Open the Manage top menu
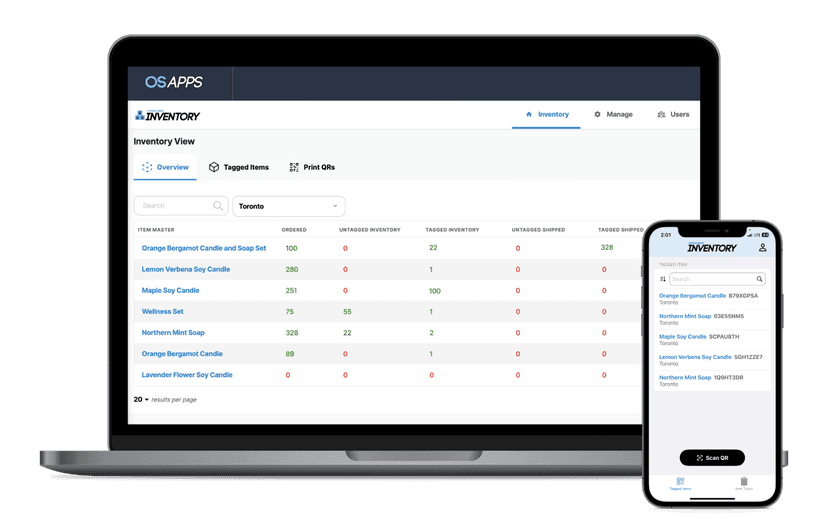 (x=613, y=114)
